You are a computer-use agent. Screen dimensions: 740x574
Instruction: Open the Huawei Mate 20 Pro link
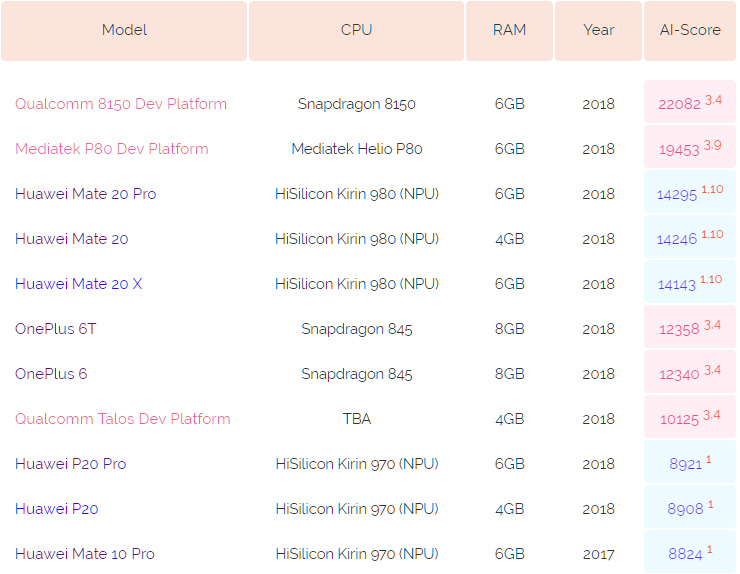click(x=85, y=194)
